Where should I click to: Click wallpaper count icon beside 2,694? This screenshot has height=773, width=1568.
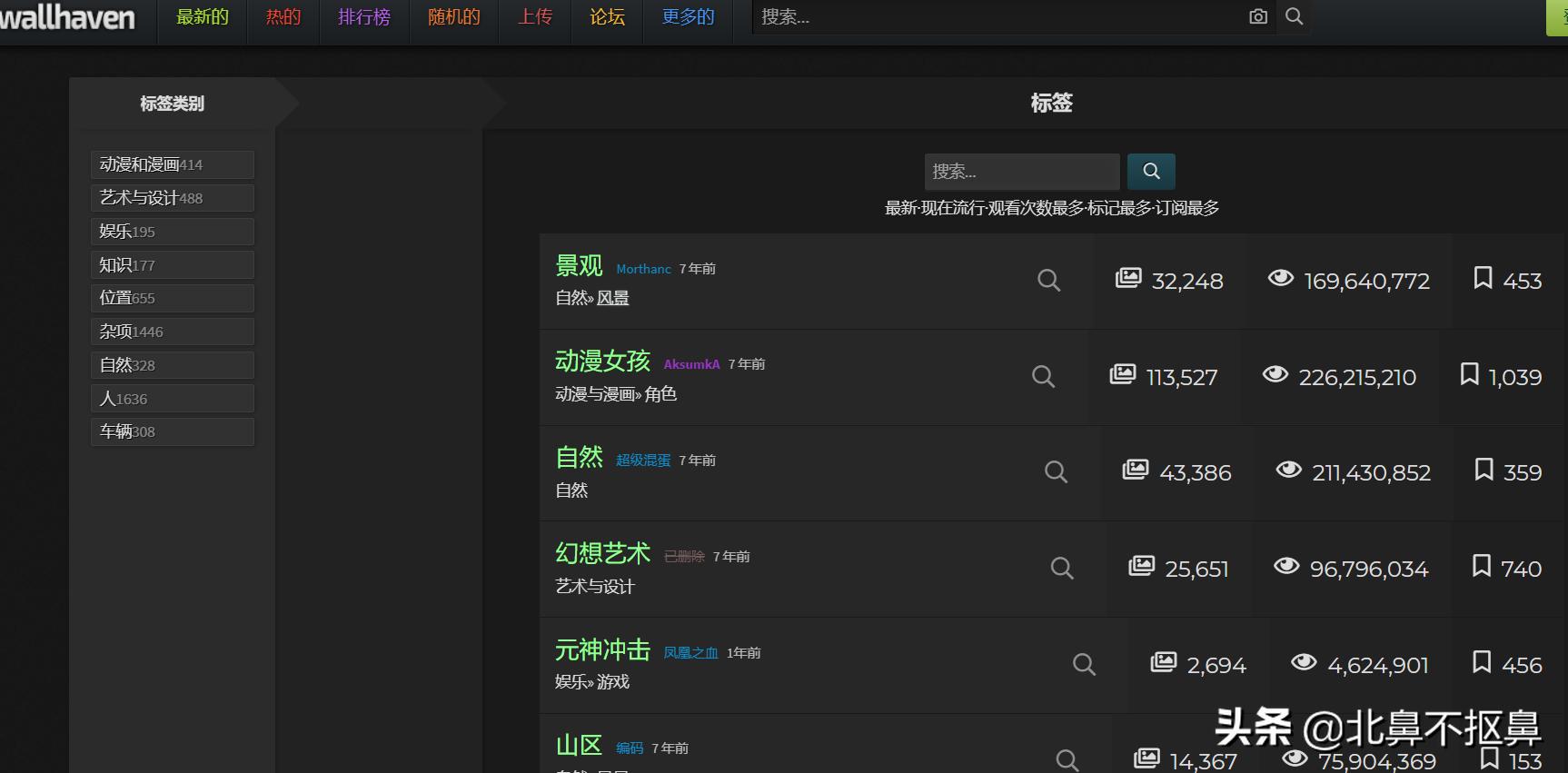[x=1164, y=662]
